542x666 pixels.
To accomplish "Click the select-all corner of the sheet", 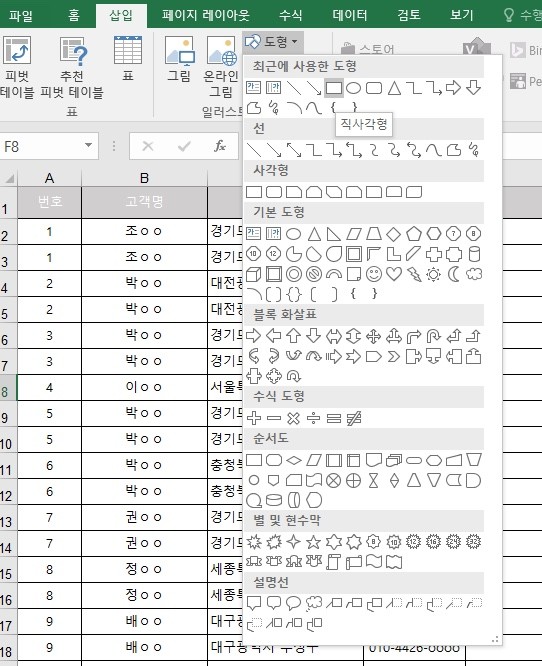I will point(8,178).
